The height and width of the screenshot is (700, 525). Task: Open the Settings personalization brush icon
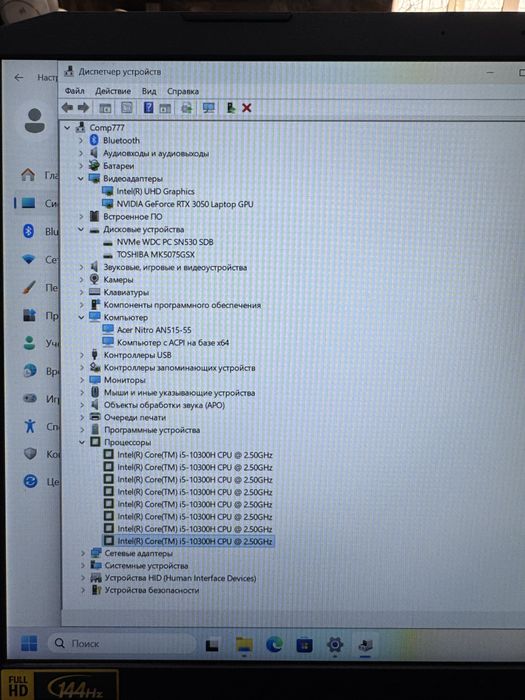(29, 287)
